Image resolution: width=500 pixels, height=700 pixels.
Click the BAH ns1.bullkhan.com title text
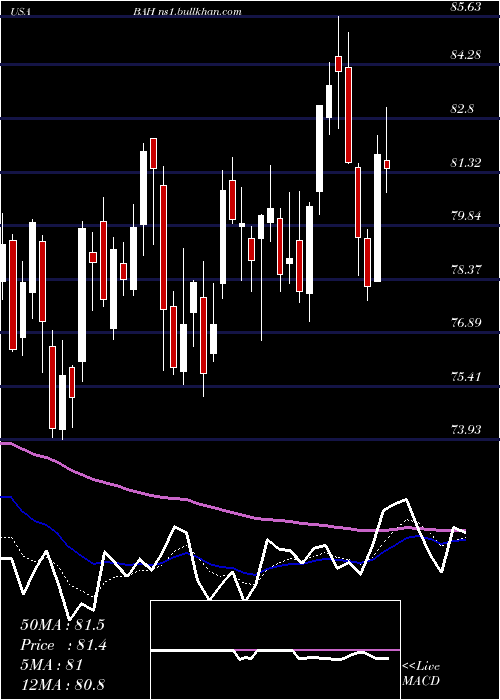[x=188, y=12]
